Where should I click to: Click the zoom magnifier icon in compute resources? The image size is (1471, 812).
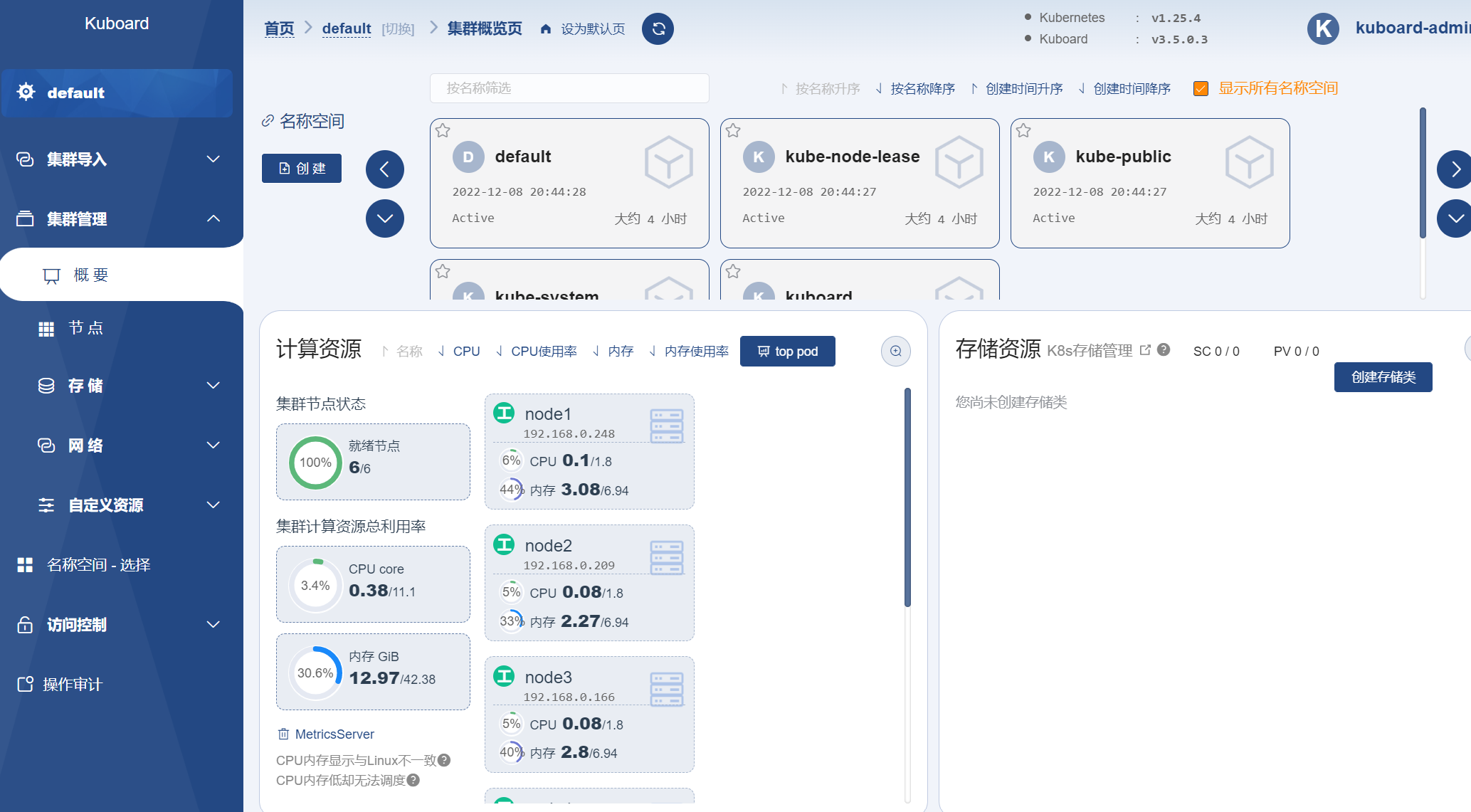[x=895, y=351]
